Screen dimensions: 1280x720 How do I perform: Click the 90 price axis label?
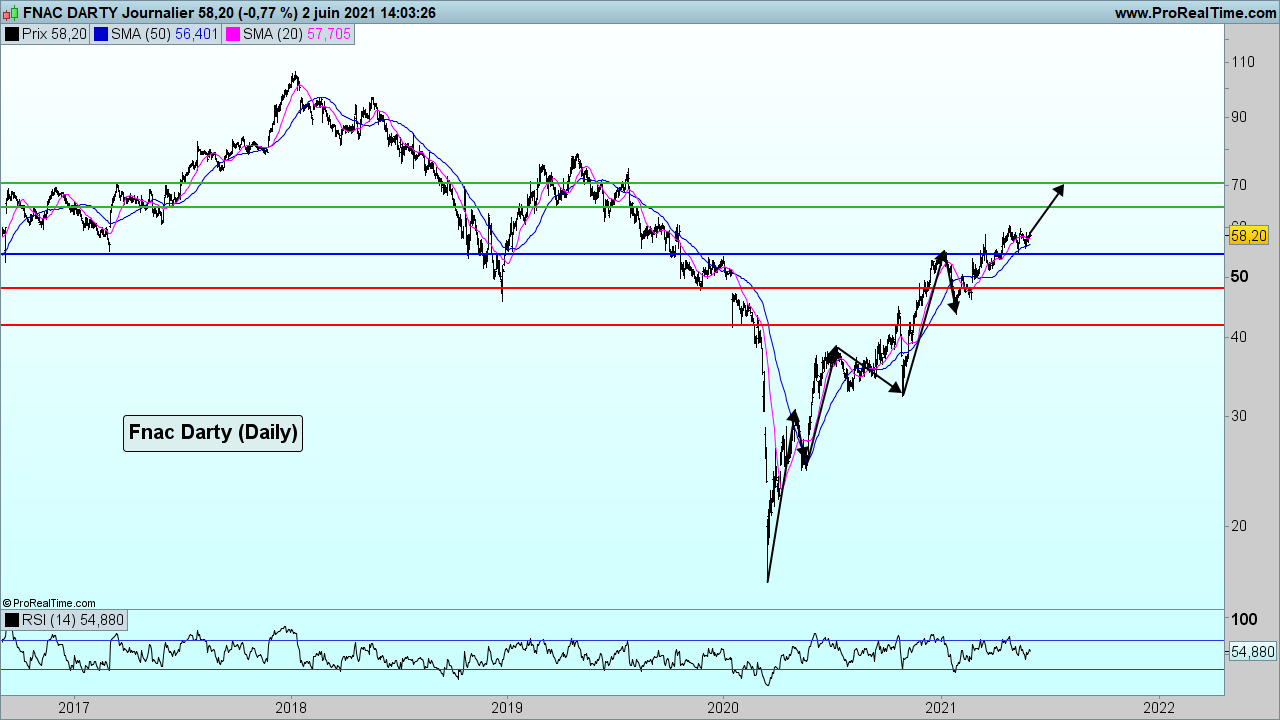pos(1239,117)
